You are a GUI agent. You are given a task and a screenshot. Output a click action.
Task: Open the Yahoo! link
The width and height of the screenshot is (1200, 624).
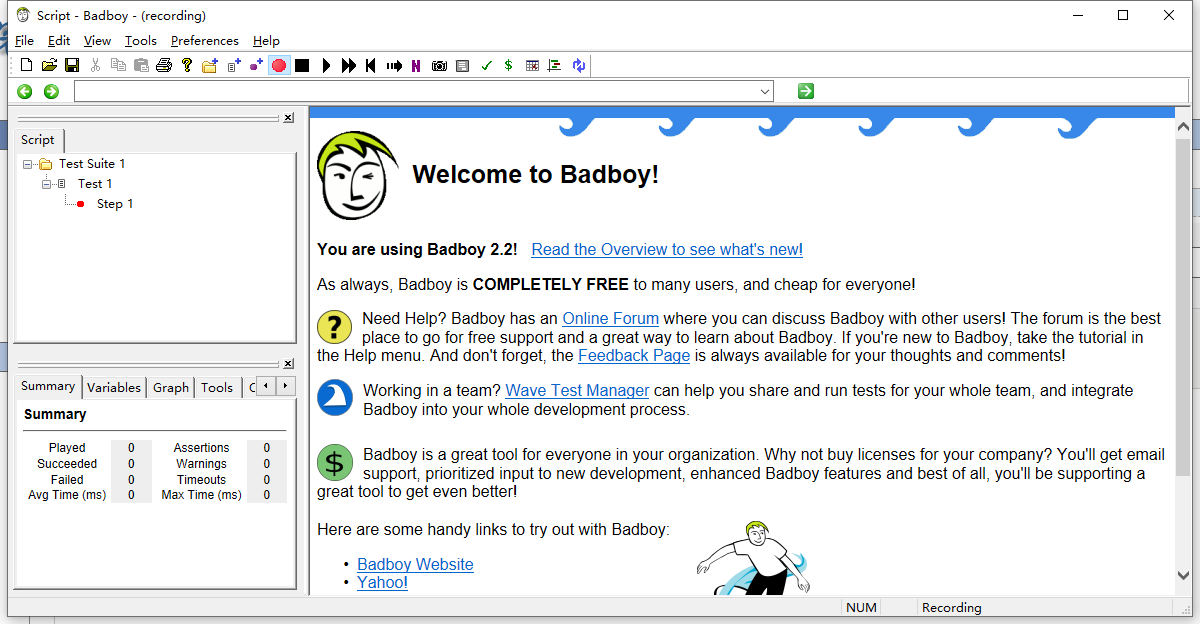tap(382, 582)
